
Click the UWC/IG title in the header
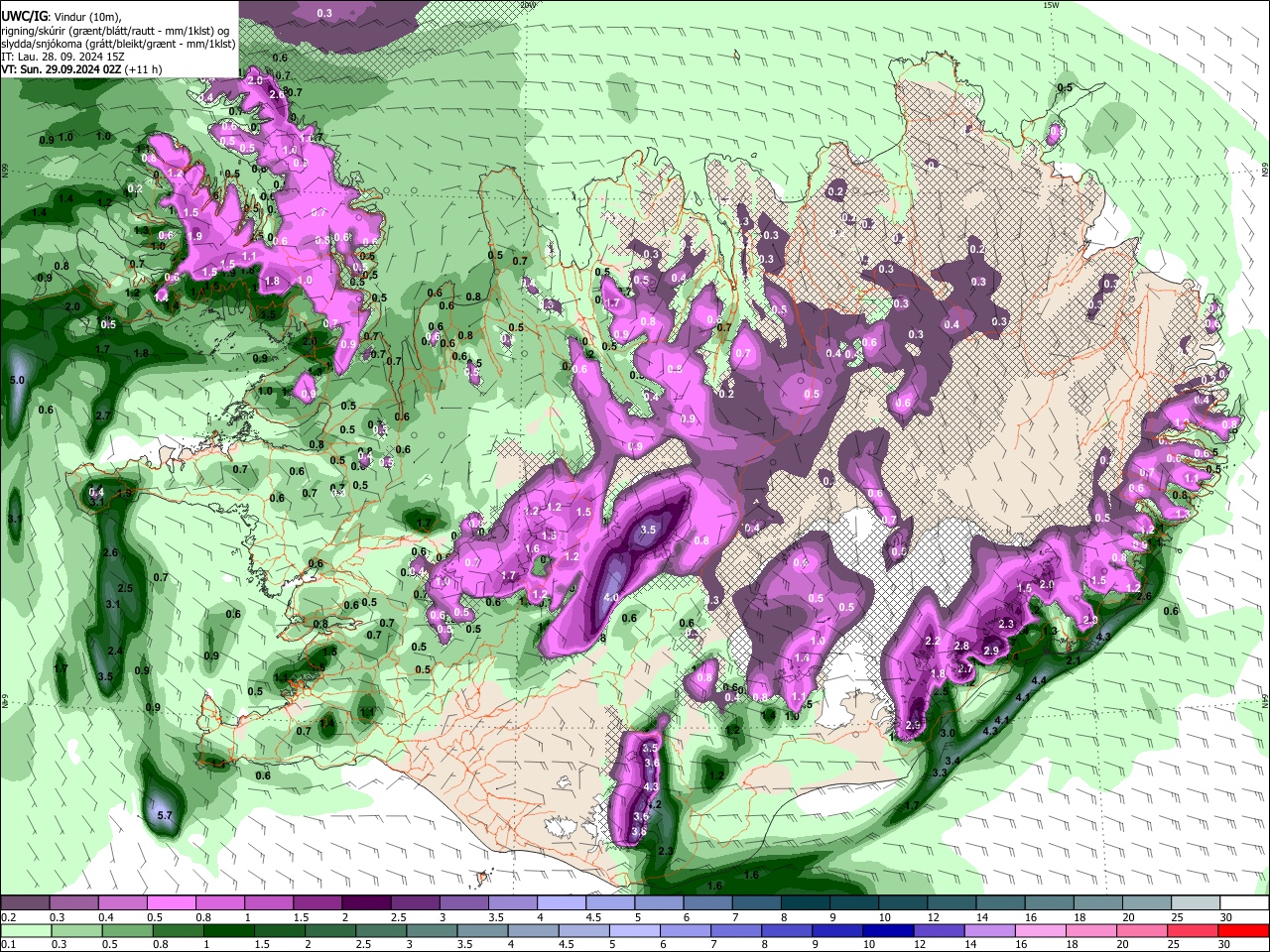coord(24,17)
